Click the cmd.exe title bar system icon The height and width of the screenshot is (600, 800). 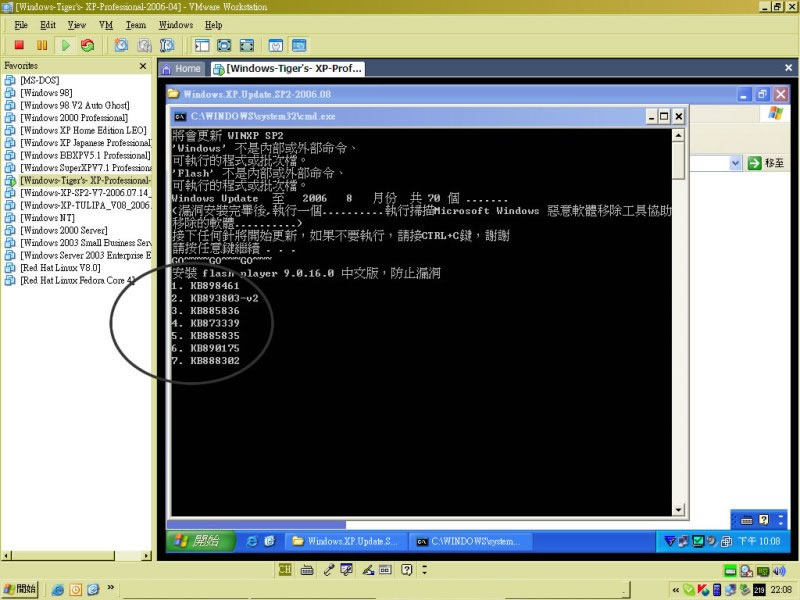(x=180, y=117)
